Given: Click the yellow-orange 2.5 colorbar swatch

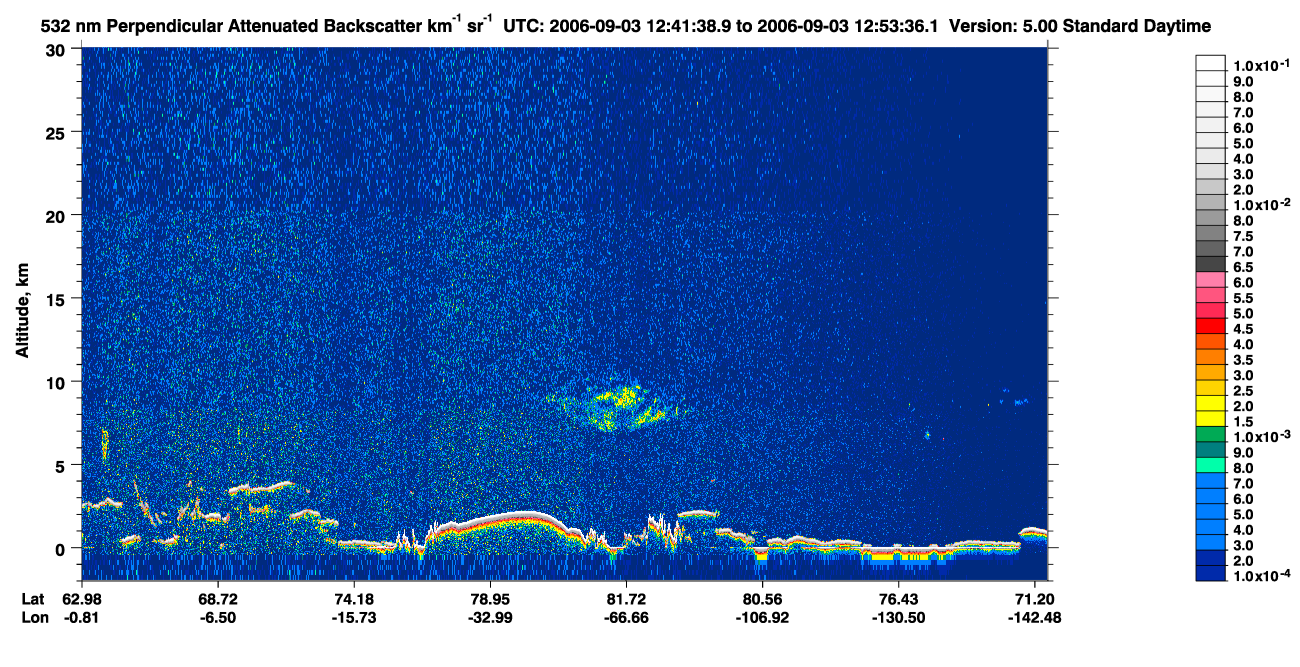Looking at the screenshot, I should 1211,388.
